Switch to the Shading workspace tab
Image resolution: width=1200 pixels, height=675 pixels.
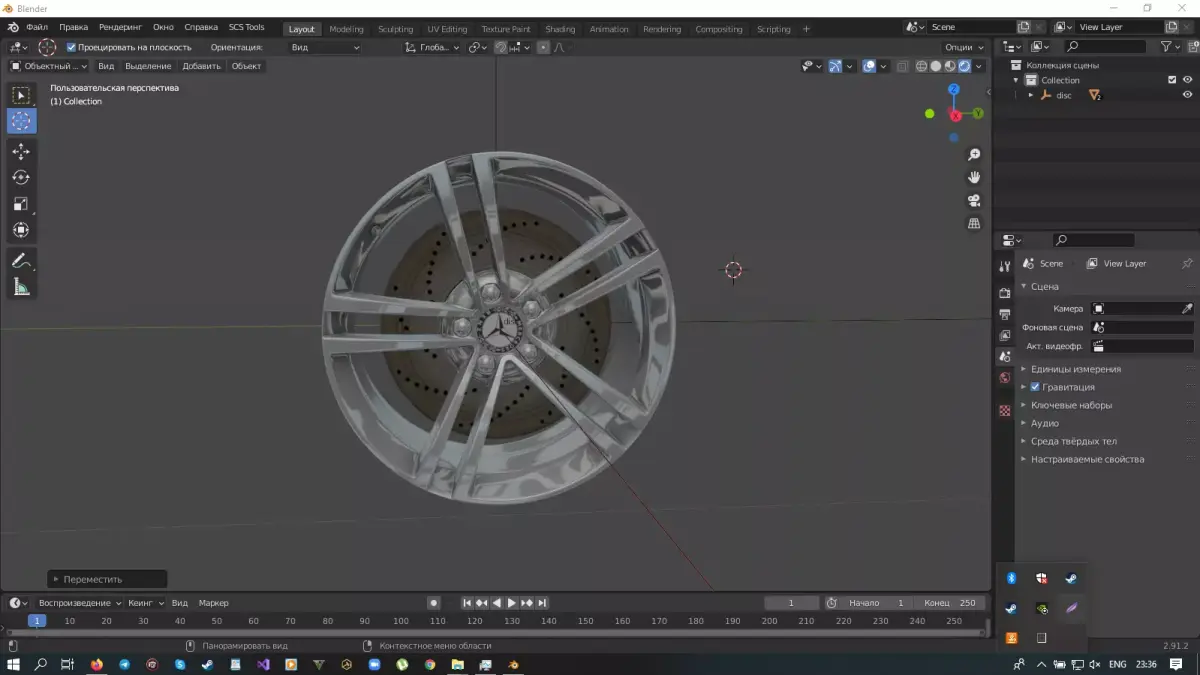[560, 29]
